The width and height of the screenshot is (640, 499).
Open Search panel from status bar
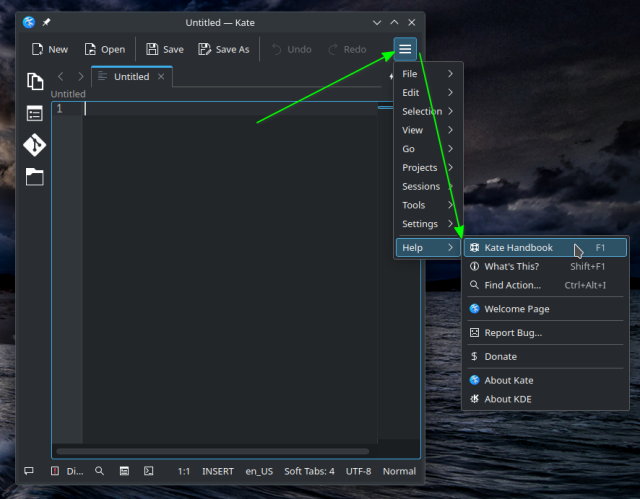tap(99, 471)
